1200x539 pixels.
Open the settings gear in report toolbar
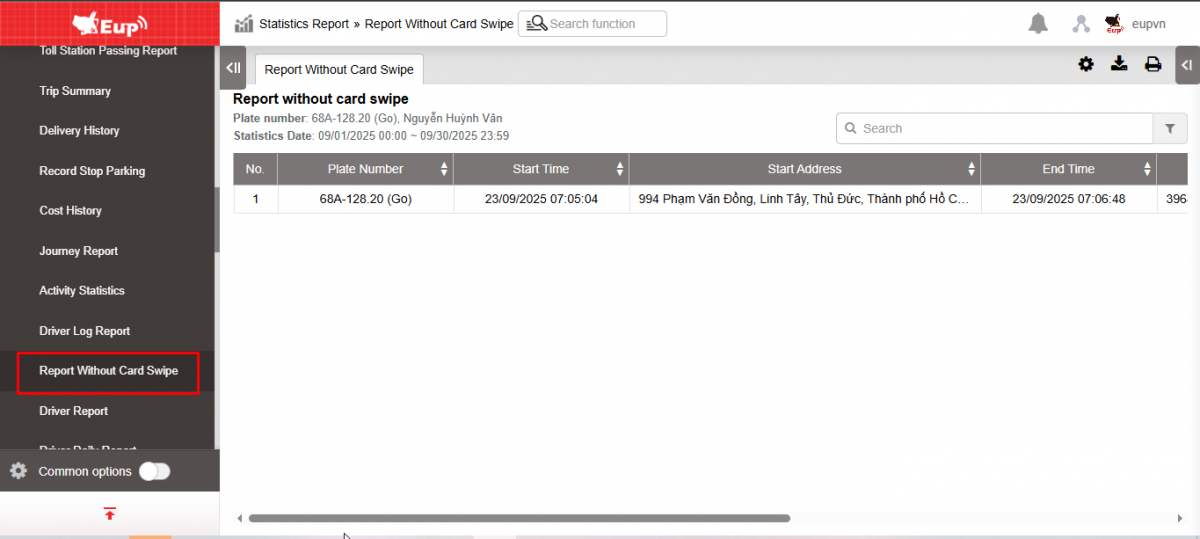coord(1086,64)
